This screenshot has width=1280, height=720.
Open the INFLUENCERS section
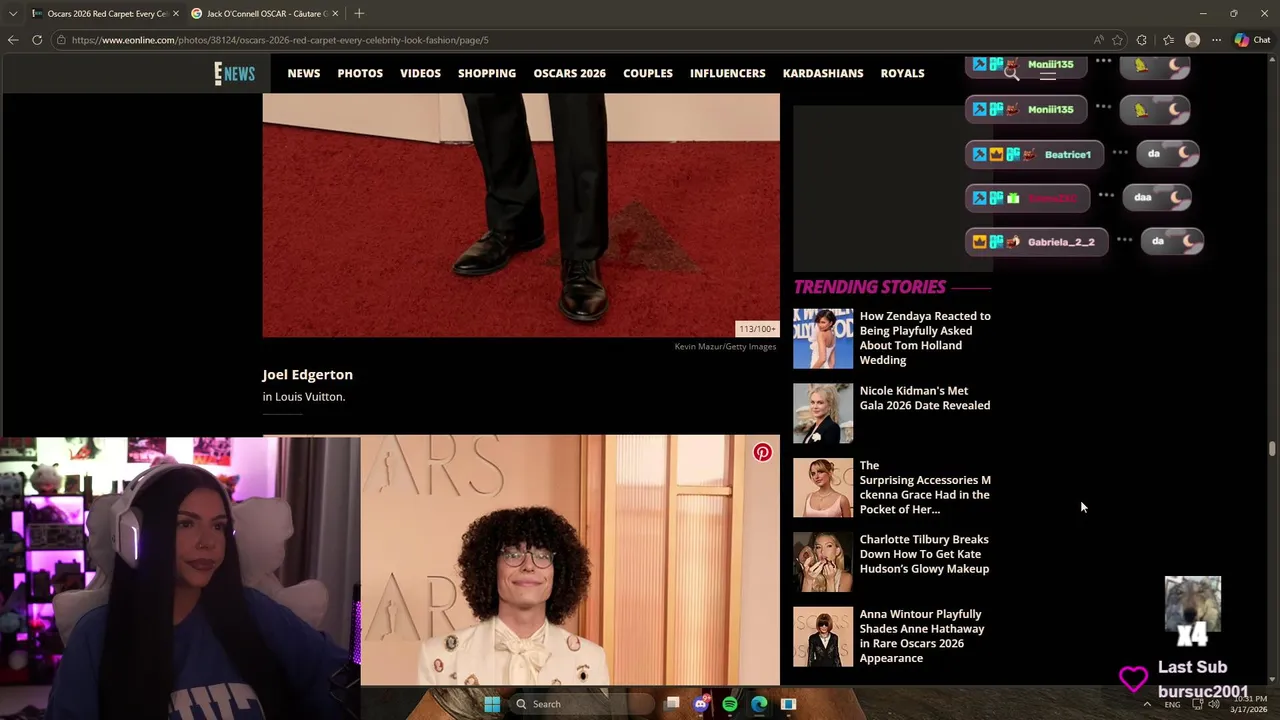(727, 73)
